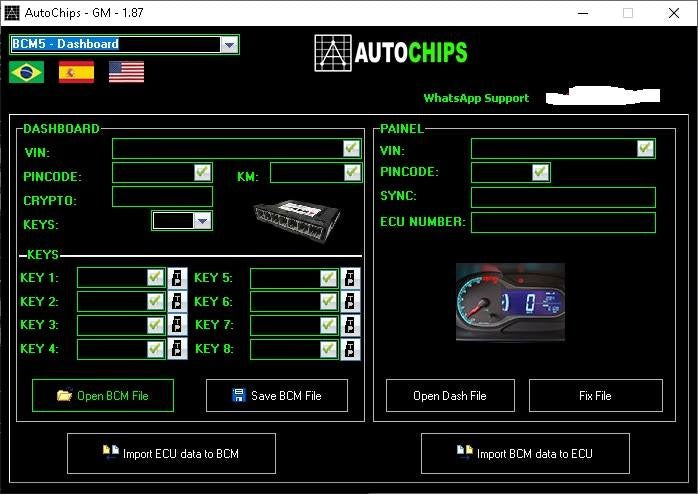The image size is (698, 498).
Task: Click the instrument cluster dashboard image
Action: tap(510, 303)
